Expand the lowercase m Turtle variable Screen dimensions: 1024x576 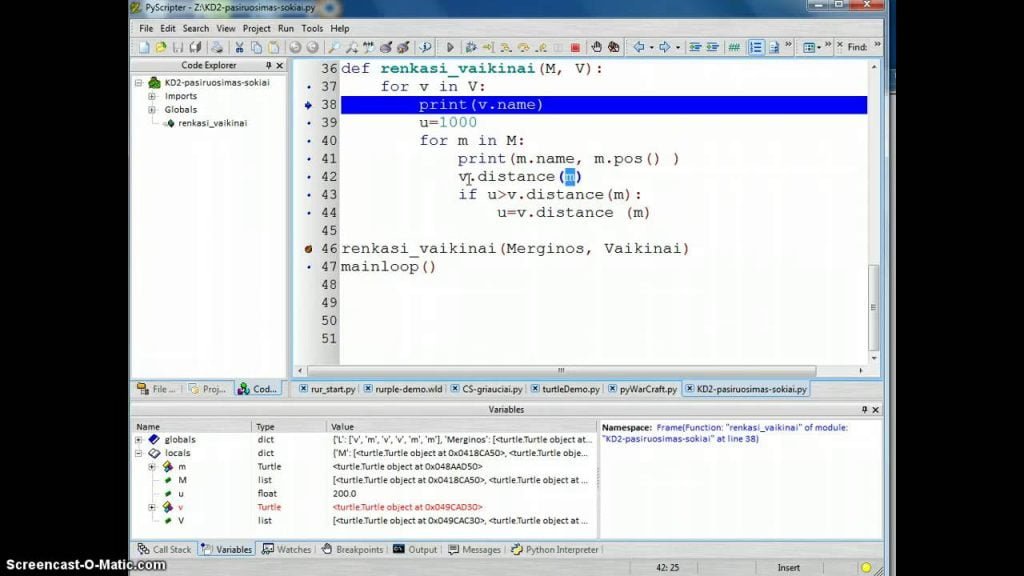tap(152, 467)
